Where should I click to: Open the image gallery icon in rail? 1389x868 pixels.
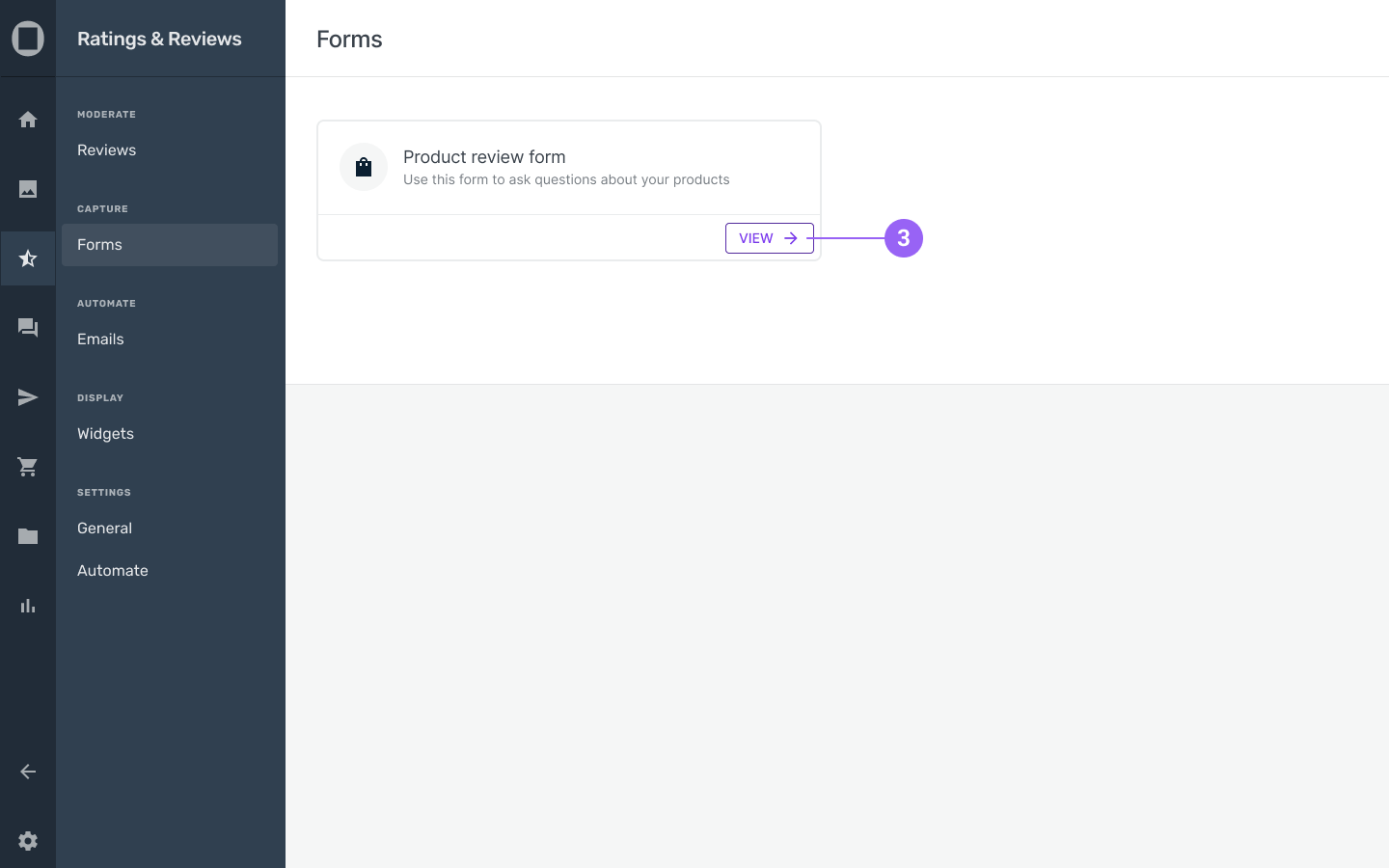coord(28,189)
